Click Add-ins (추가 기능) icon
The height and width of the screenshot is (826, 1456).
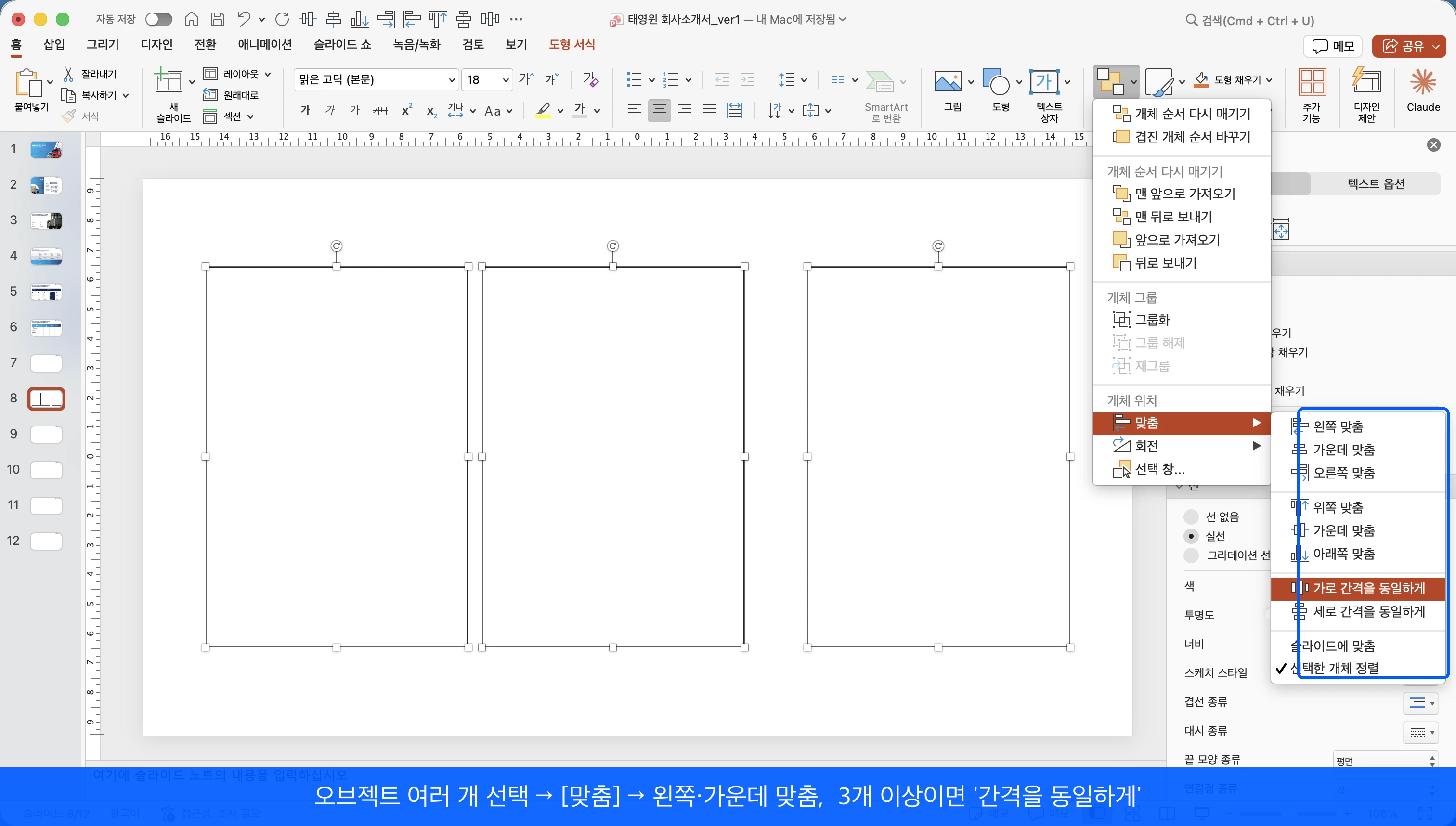(x=1312, y=81)
